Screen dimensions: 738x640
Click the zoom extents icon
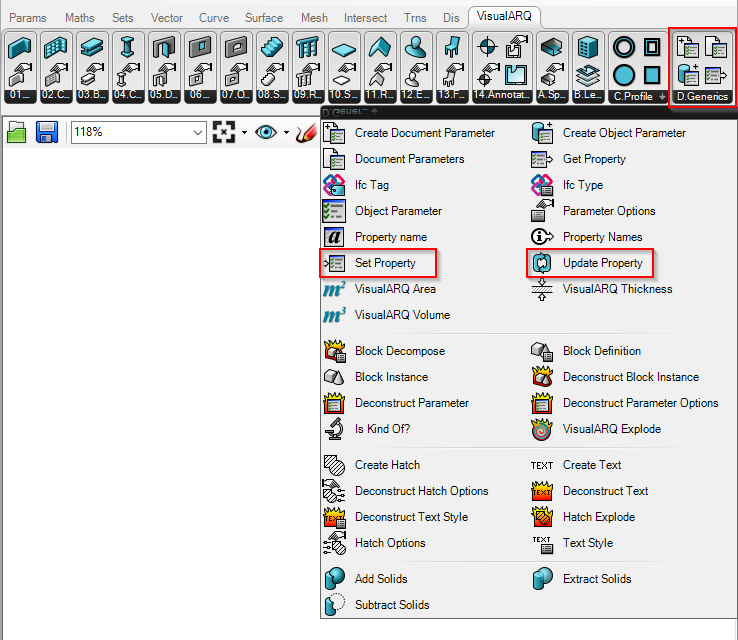tap(224, 132)
